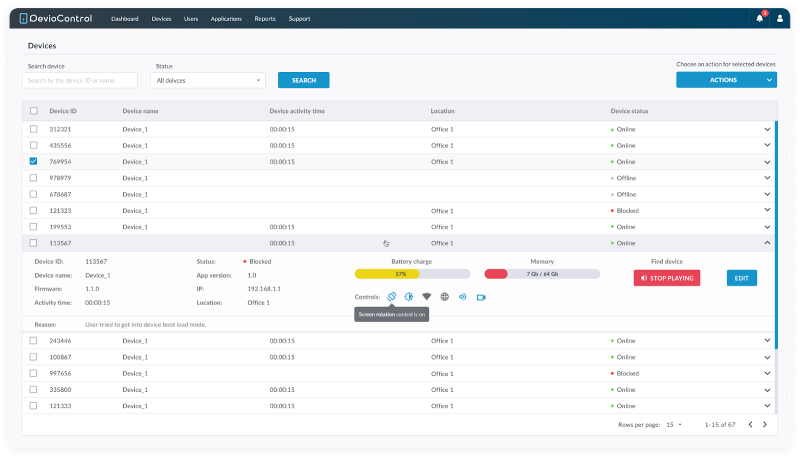The width and height of the screenshot is (800, 459).
Task: Open the Applications menu
Action: (226, 19)
